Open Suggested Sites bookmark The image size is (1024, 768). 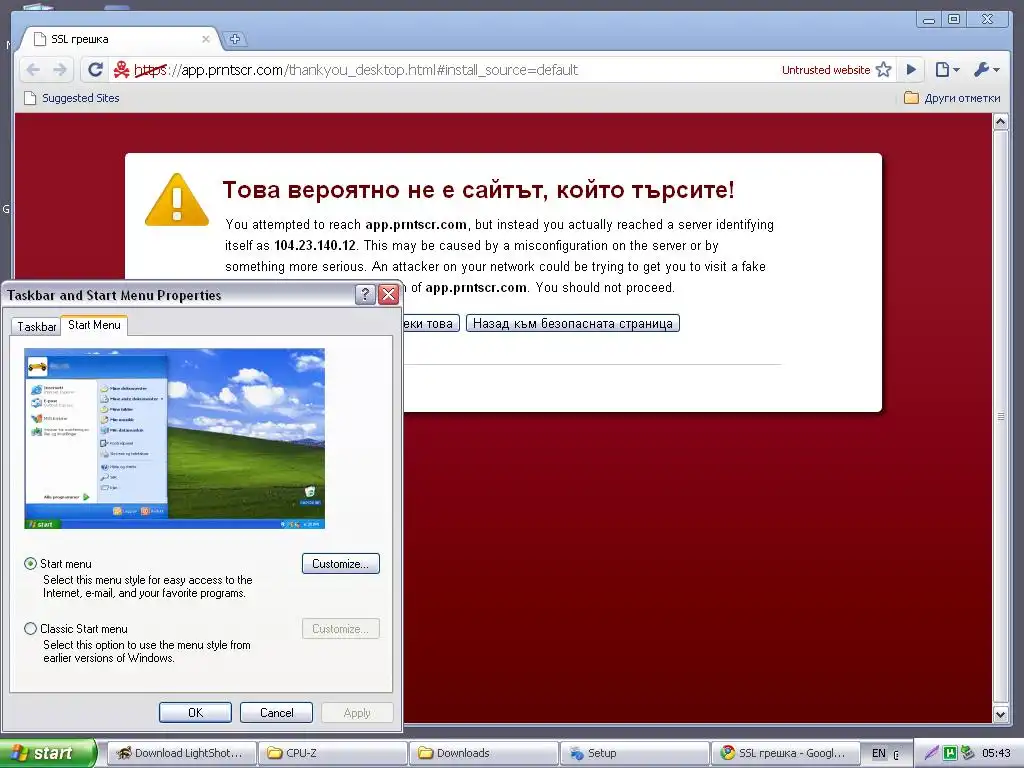pos(72,98)
